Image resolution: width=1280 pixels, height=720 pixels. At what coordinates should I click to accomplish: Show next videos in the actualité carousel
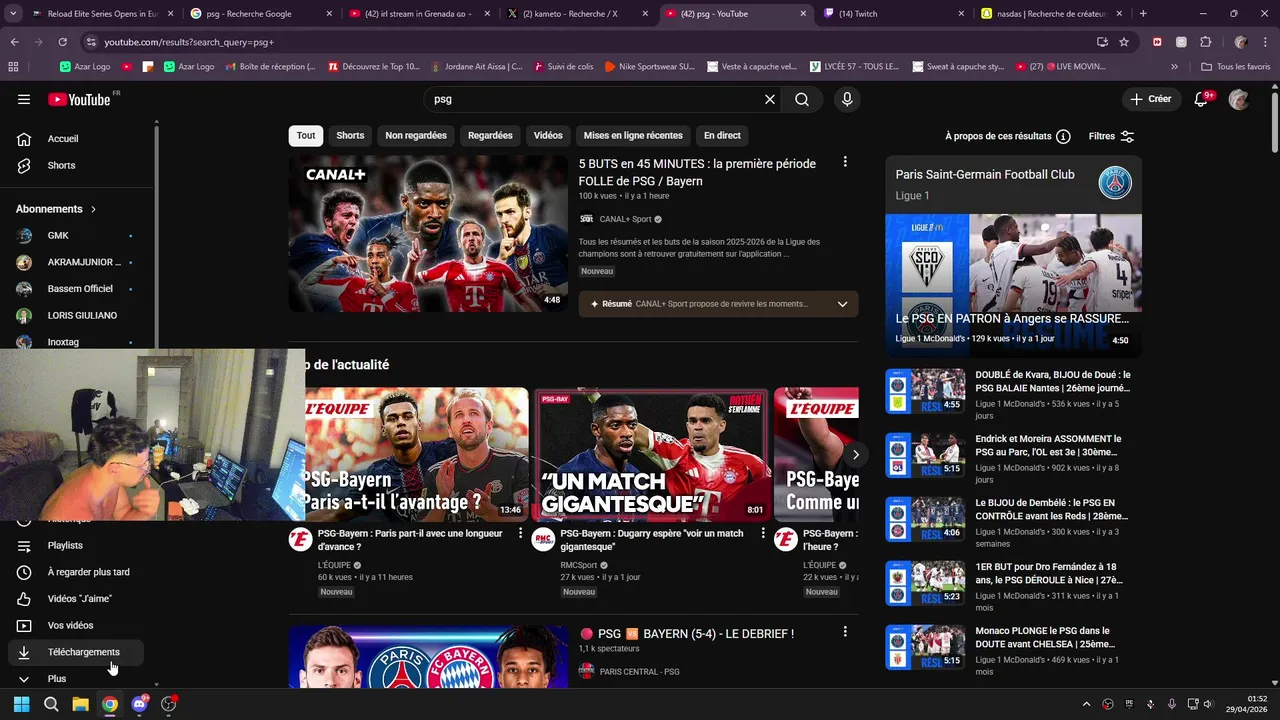pos(856,455)
